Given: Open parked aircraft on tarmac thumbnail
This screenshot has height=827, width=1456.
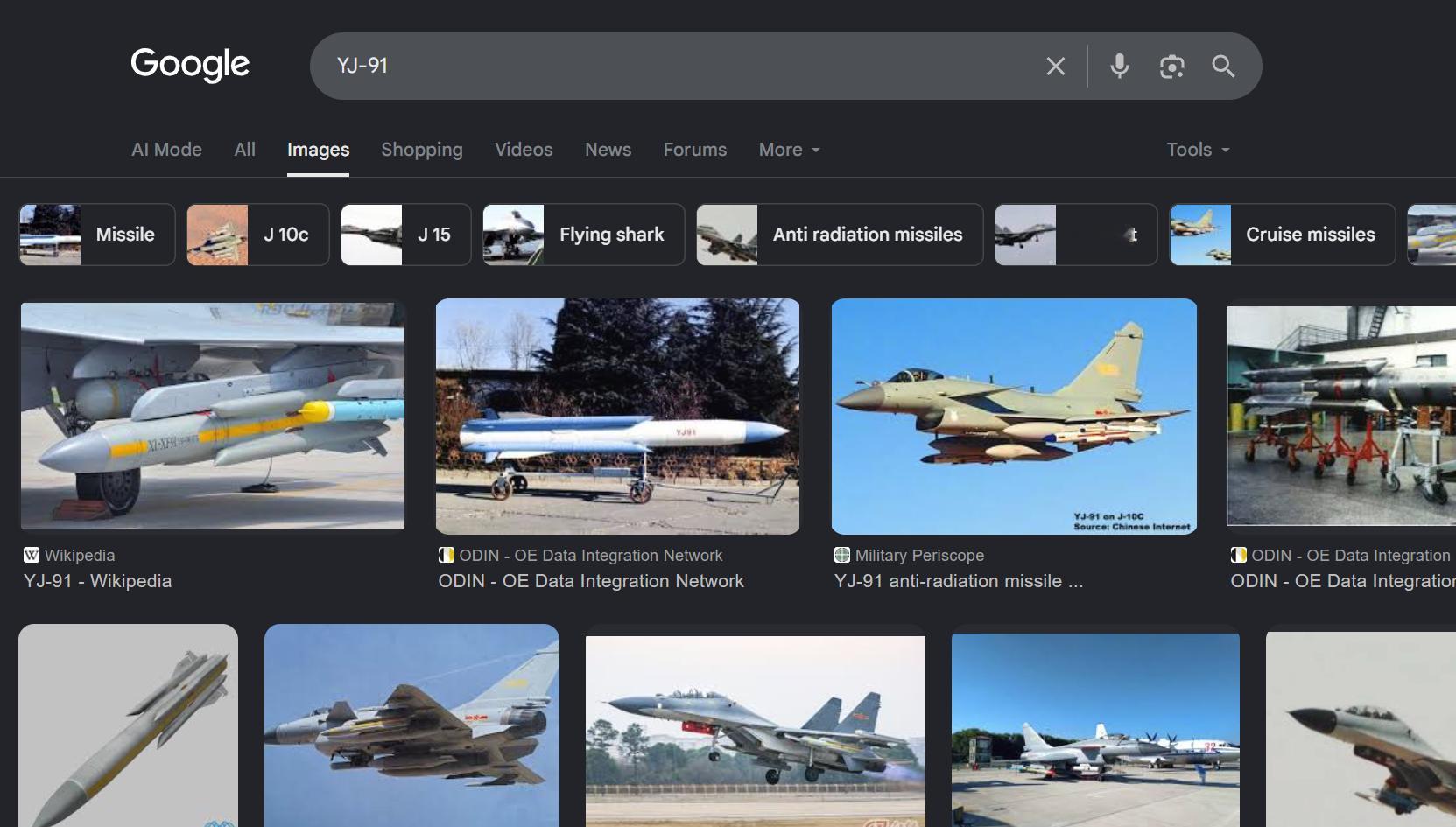Looking at the screenshot, I should tap(1095, 731).
